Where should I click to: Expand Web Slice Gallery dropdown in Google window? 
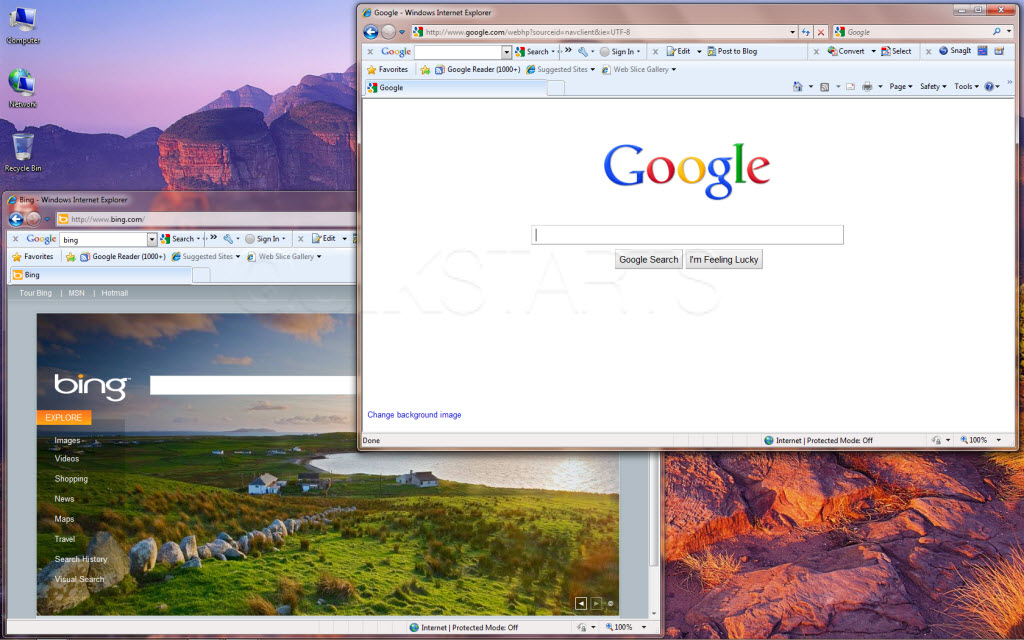673,69
